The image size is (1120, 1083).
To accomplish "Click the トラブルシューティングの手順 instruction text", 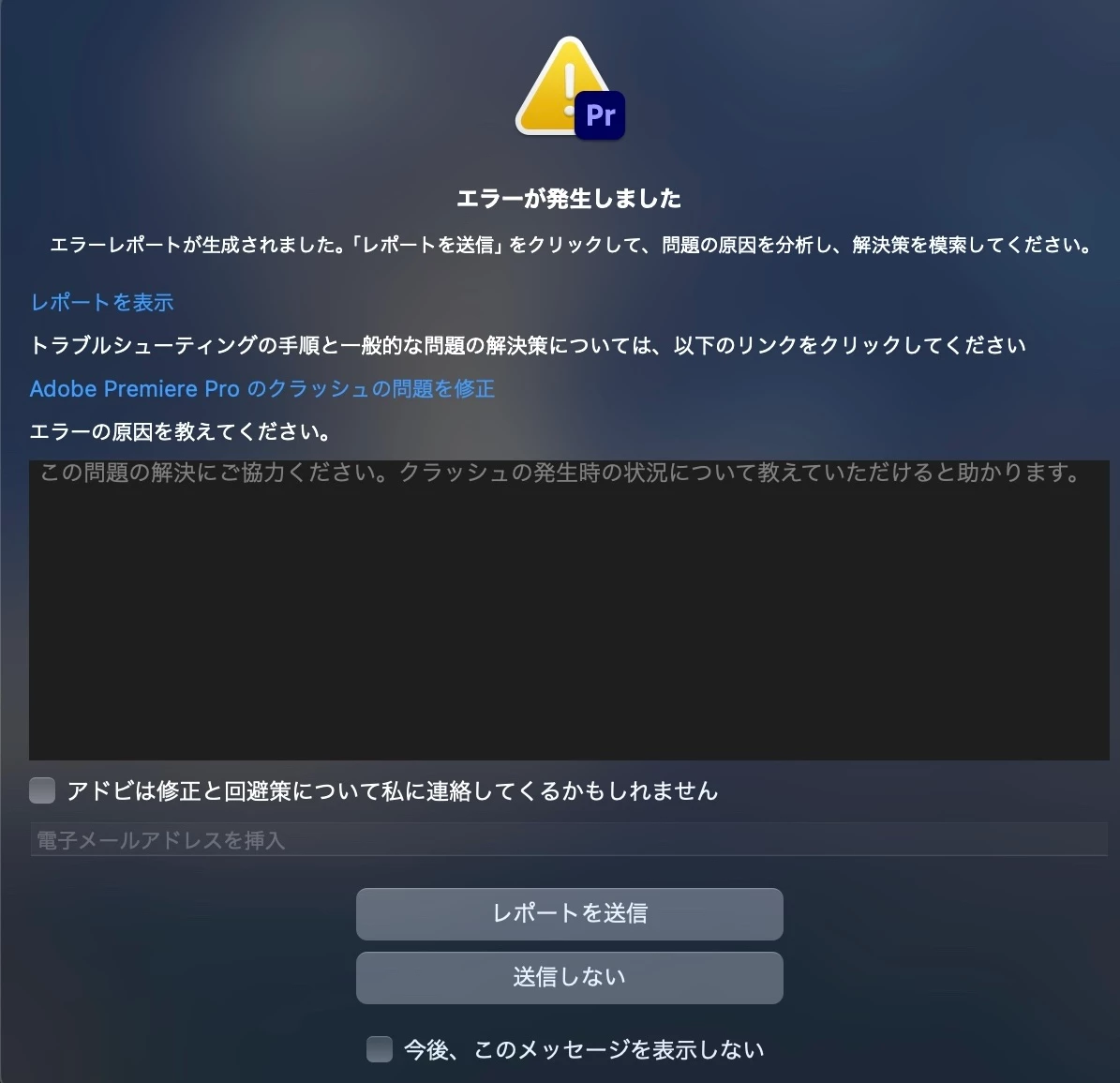I will coord(528,346).
